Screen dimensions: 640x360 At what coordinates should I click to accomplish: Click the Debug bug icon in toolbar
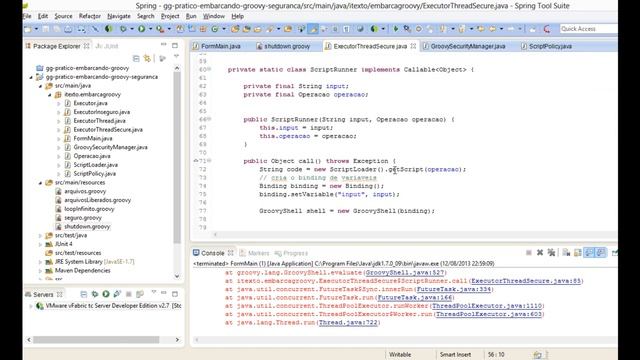point(123,29)
